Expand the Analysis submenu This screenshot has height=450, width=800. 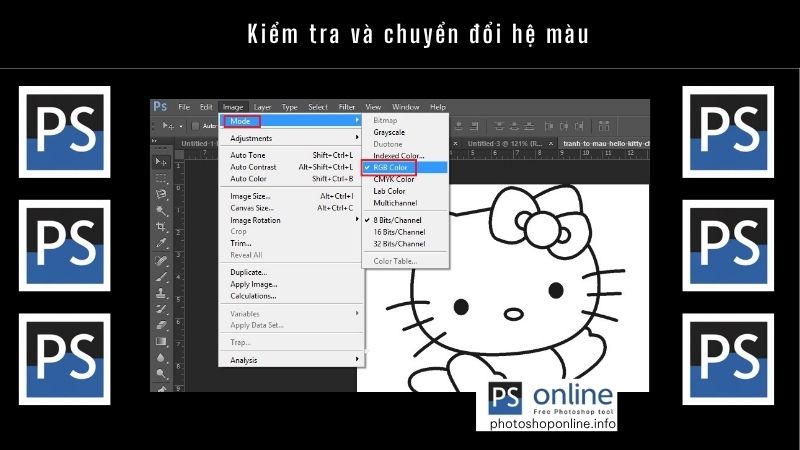[x=291, y=360]
